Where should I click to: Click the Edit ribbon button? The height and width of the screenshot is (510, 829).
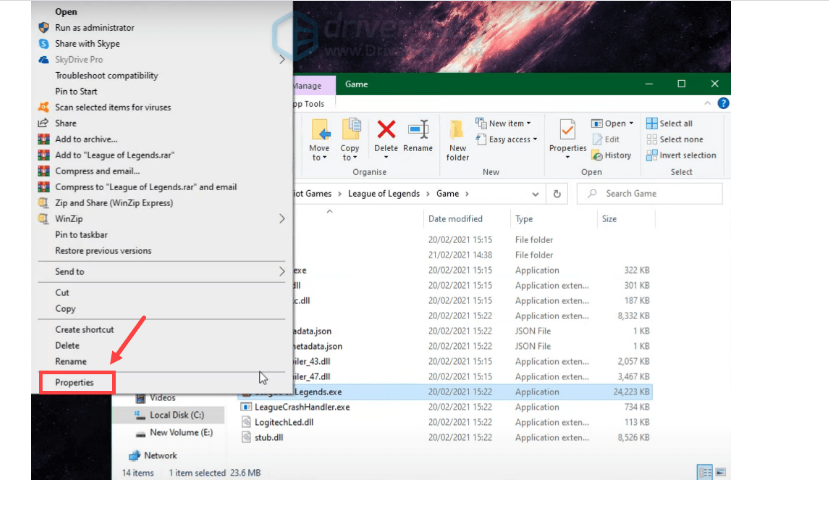tap(606, 139)
